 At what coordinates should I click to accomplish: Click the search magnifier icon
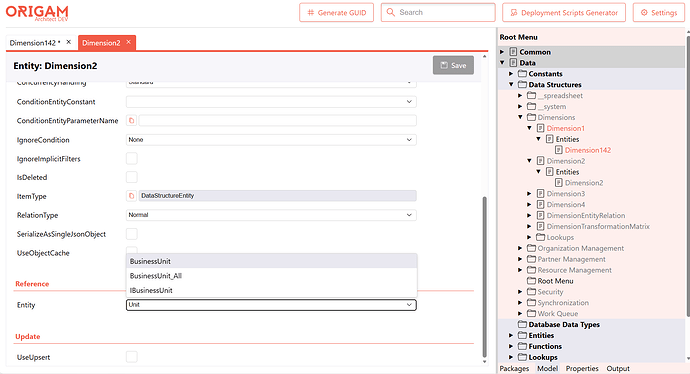click(x=390, y=12)
